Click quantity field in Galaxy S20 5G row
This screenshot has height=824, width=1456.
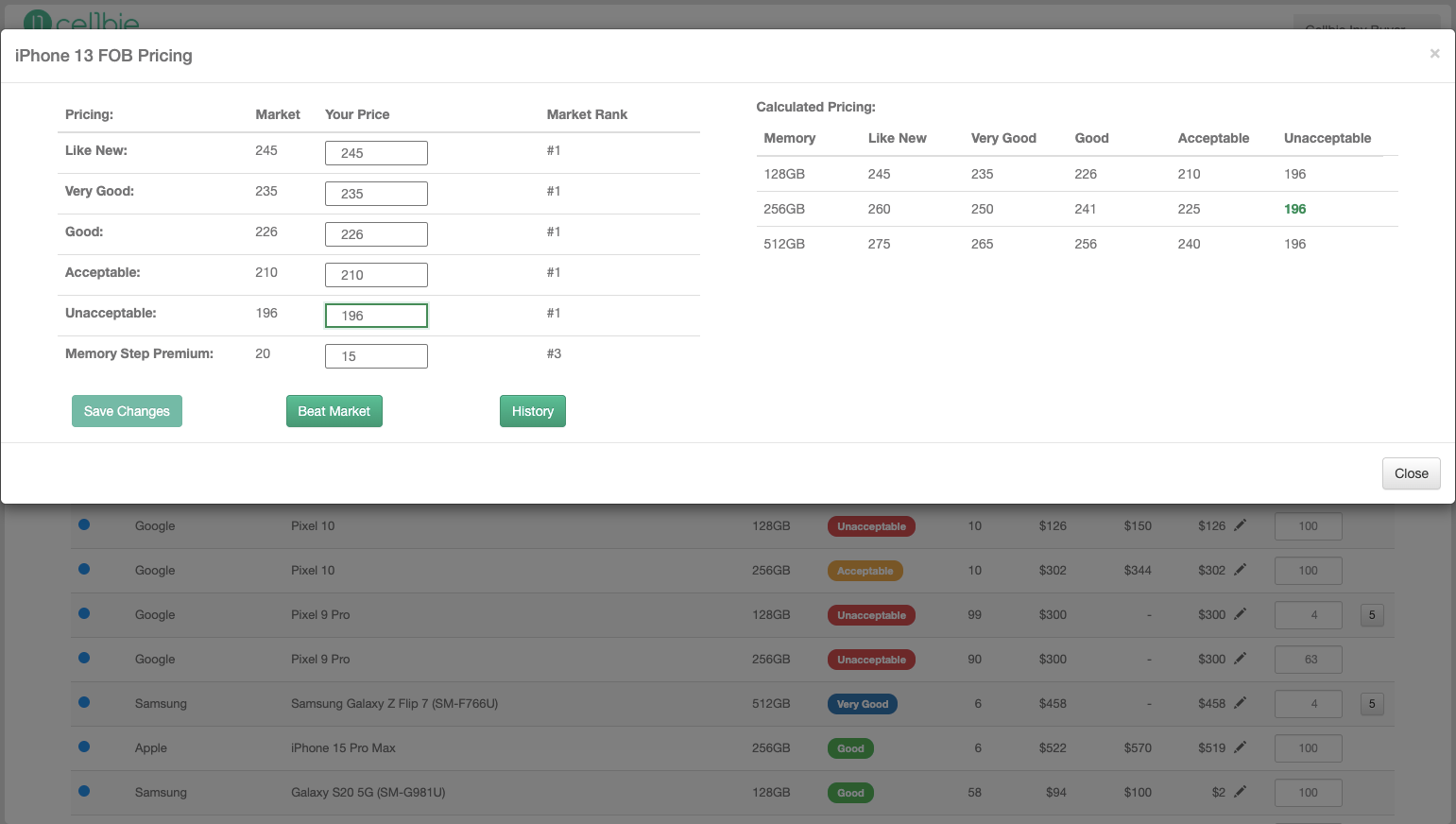coord(1309,793)
